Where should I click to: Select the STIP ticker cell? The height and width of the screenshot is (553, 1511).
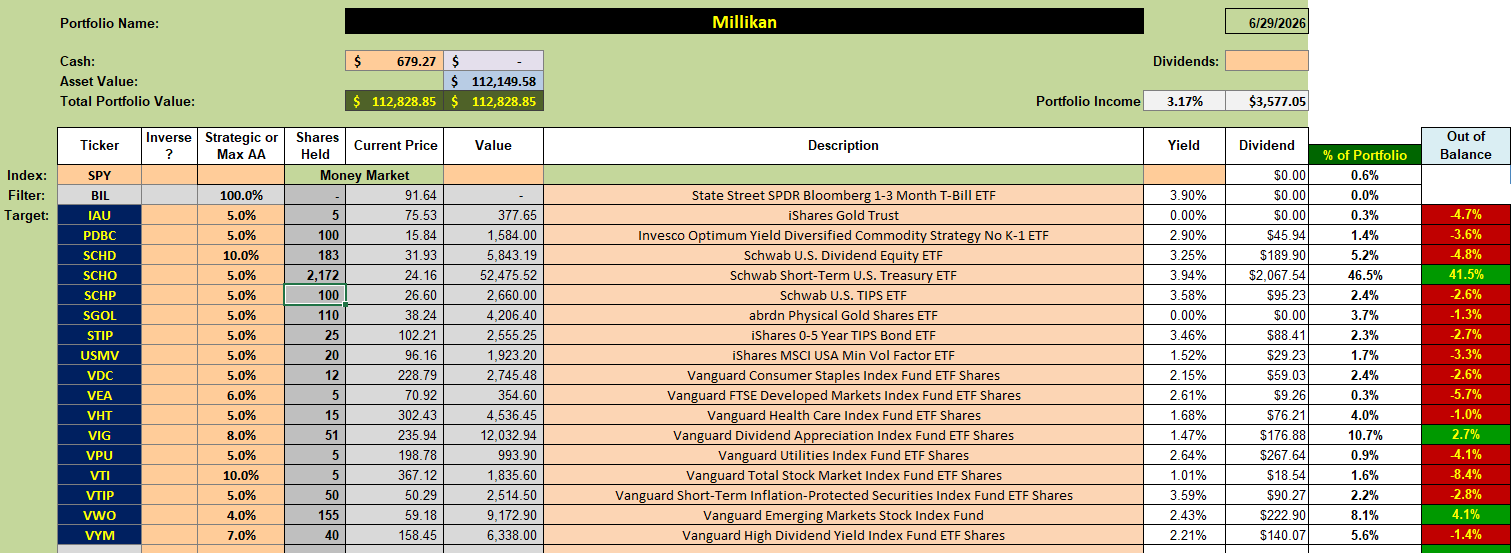[x=99, y=335]
